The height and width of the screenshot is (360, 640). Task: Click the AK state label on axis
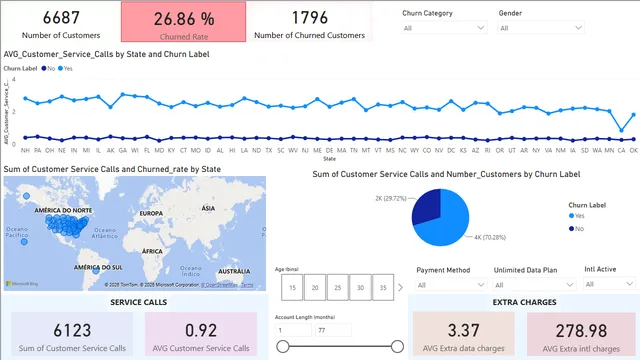[111, 150]
